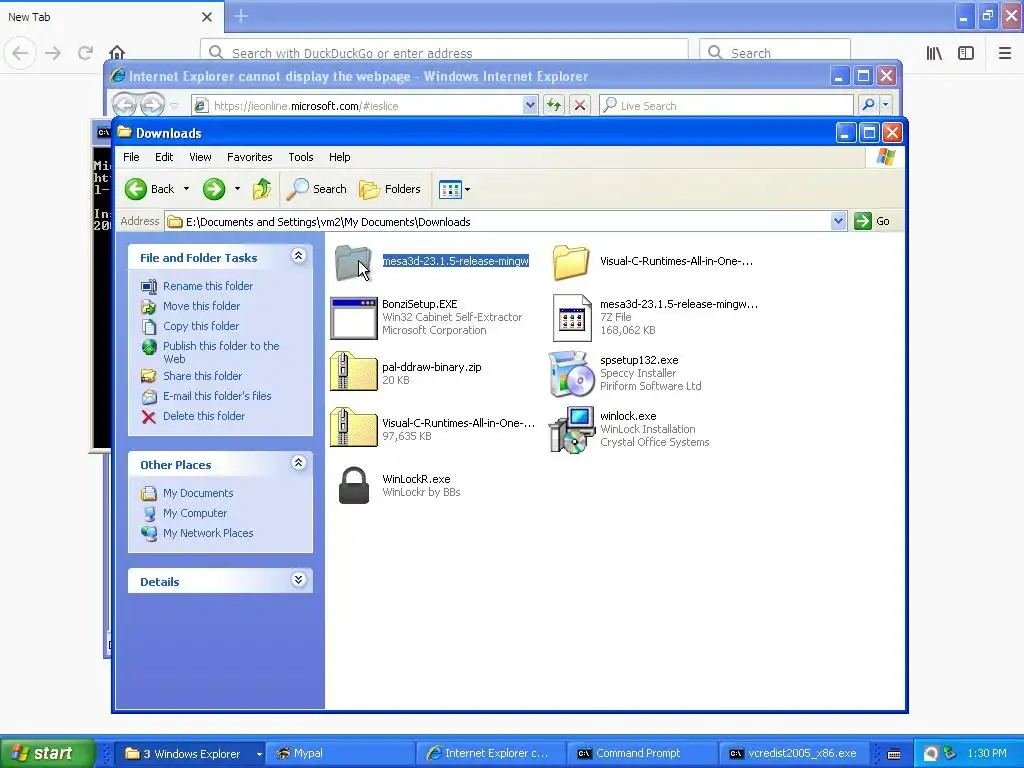Open Mypal library icon

(x=935, y=53)
